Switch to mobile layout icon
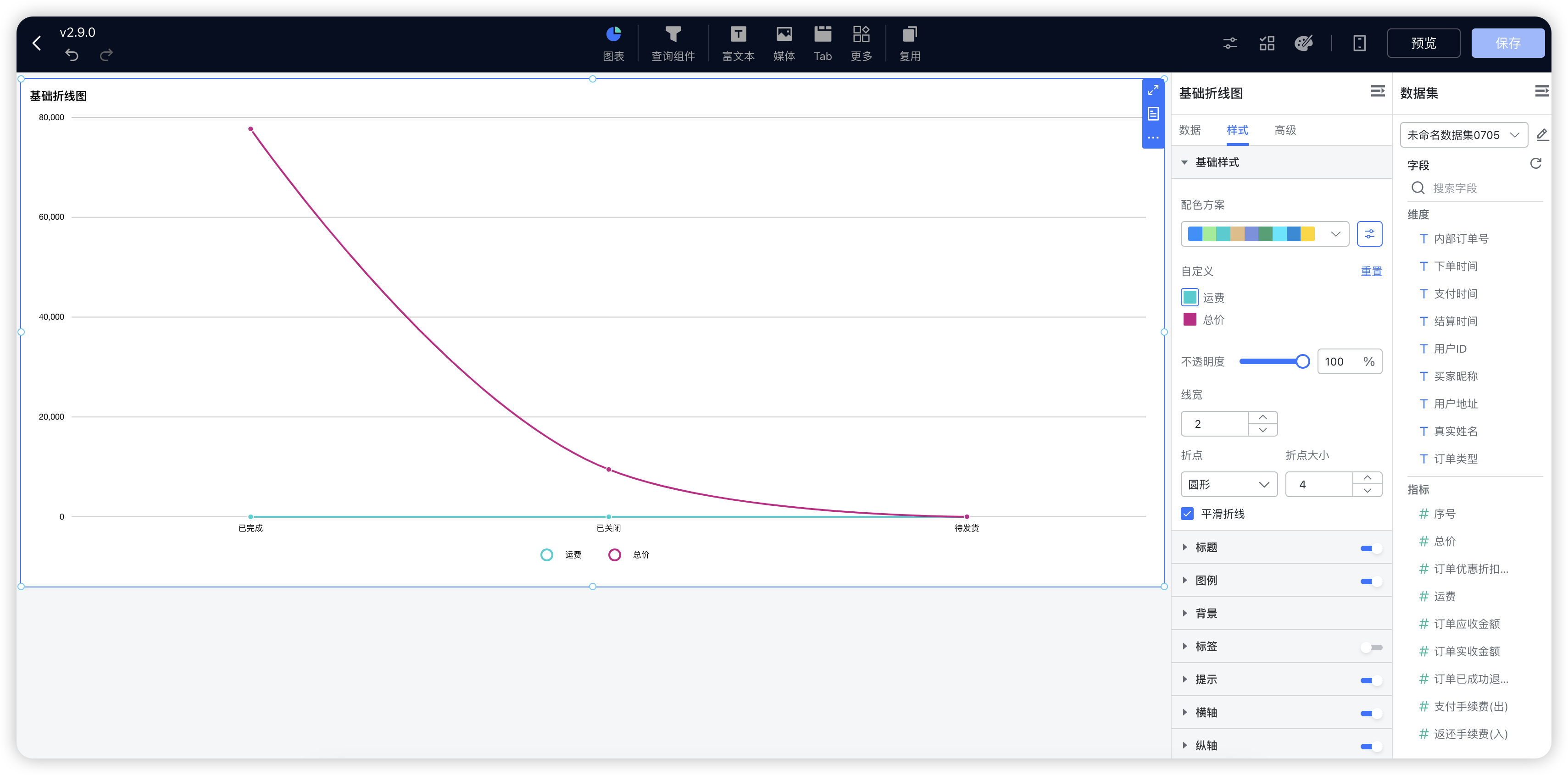Viewport: 1568px width, 775px height. [x=1359, y=43]
